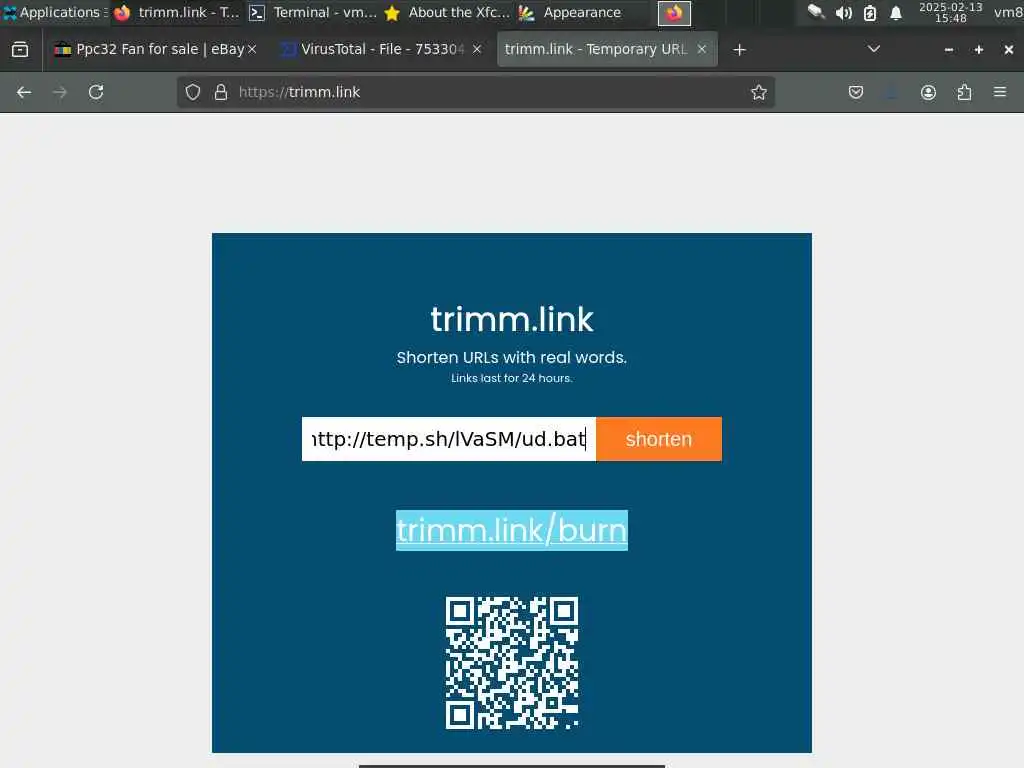
Task: Click the trimm.link site heading
Action: pyautogui.click(x=511, y=319)
